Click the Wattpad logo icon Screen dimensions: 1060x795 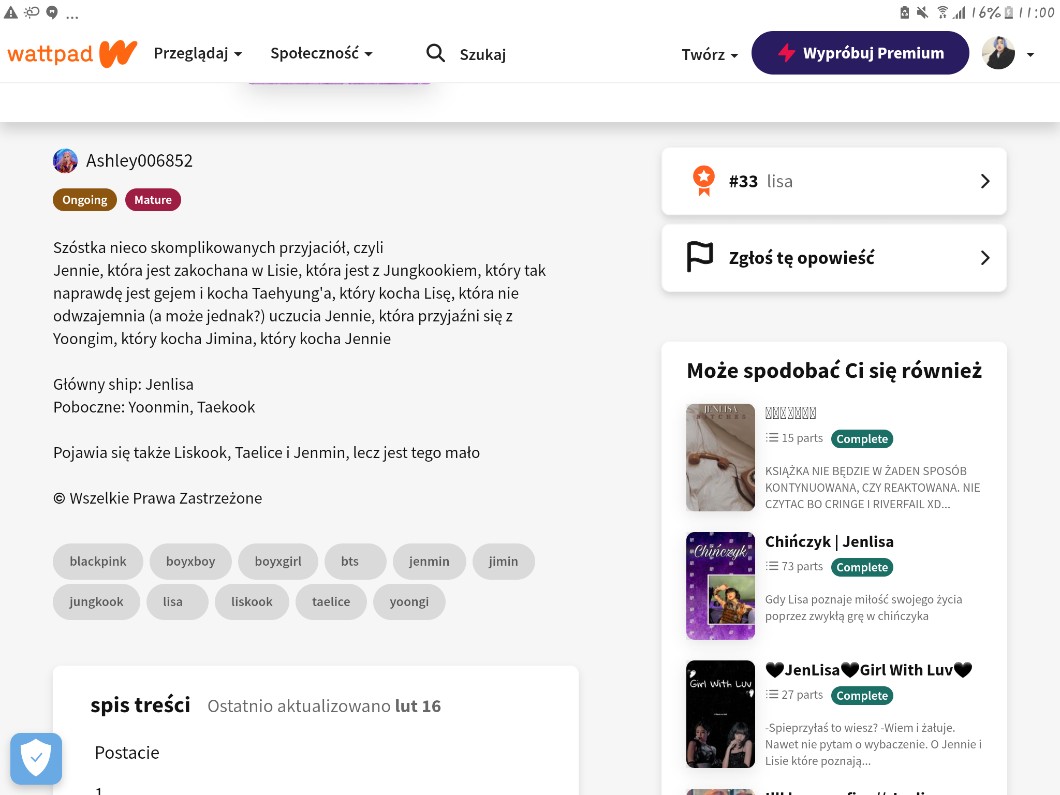[72, 54]
